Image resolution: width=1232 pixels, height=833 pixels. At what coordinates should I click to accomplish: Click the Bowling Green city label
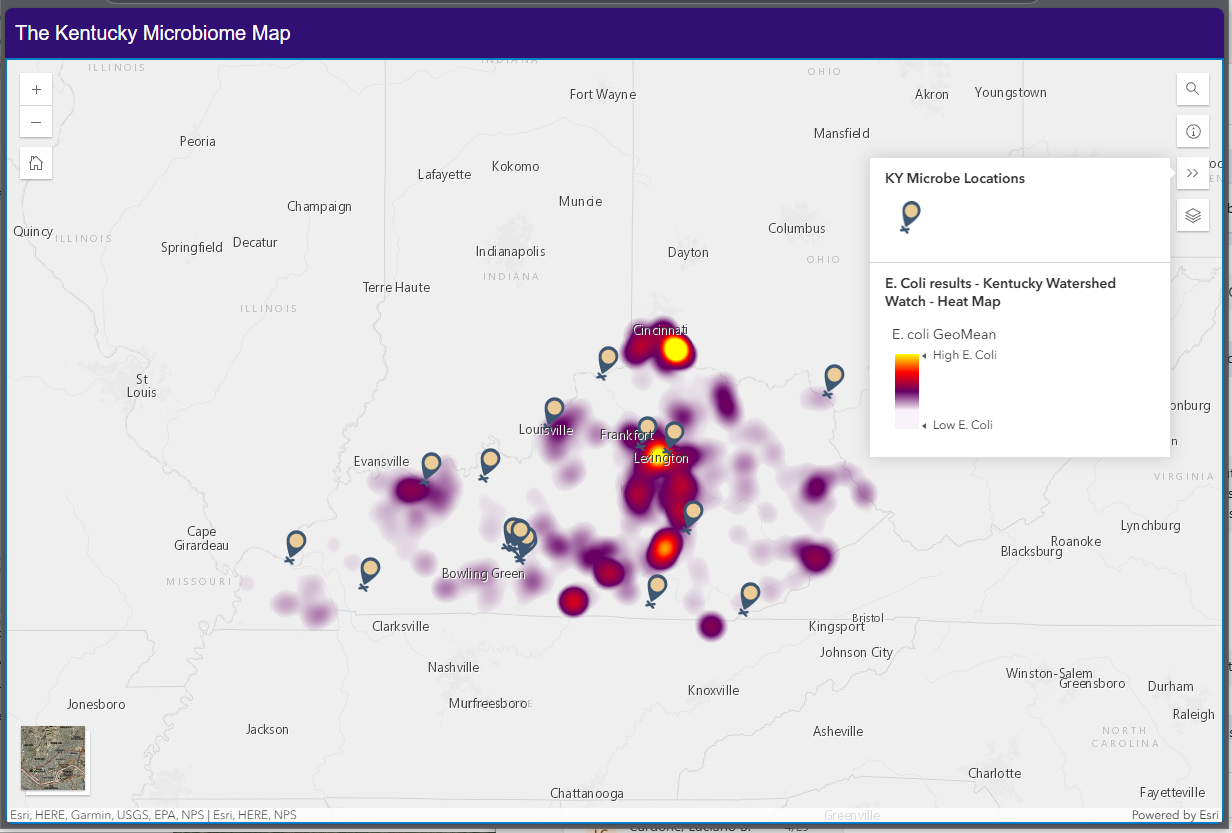click(x=483, y=574)
